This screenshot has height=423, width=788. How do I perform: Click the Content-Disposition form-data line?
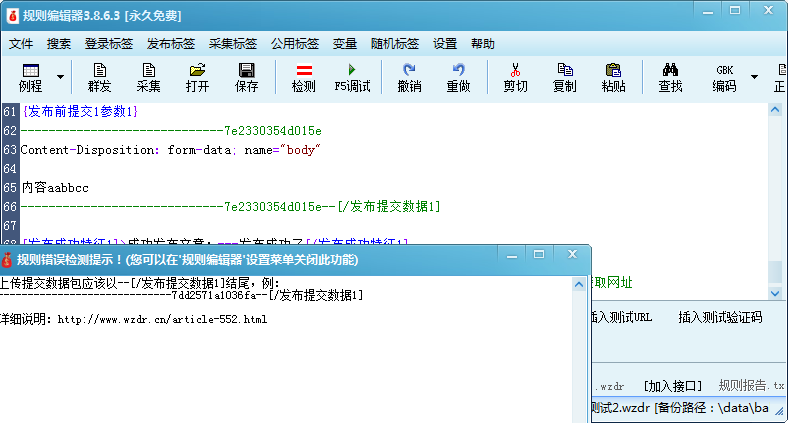170,150
